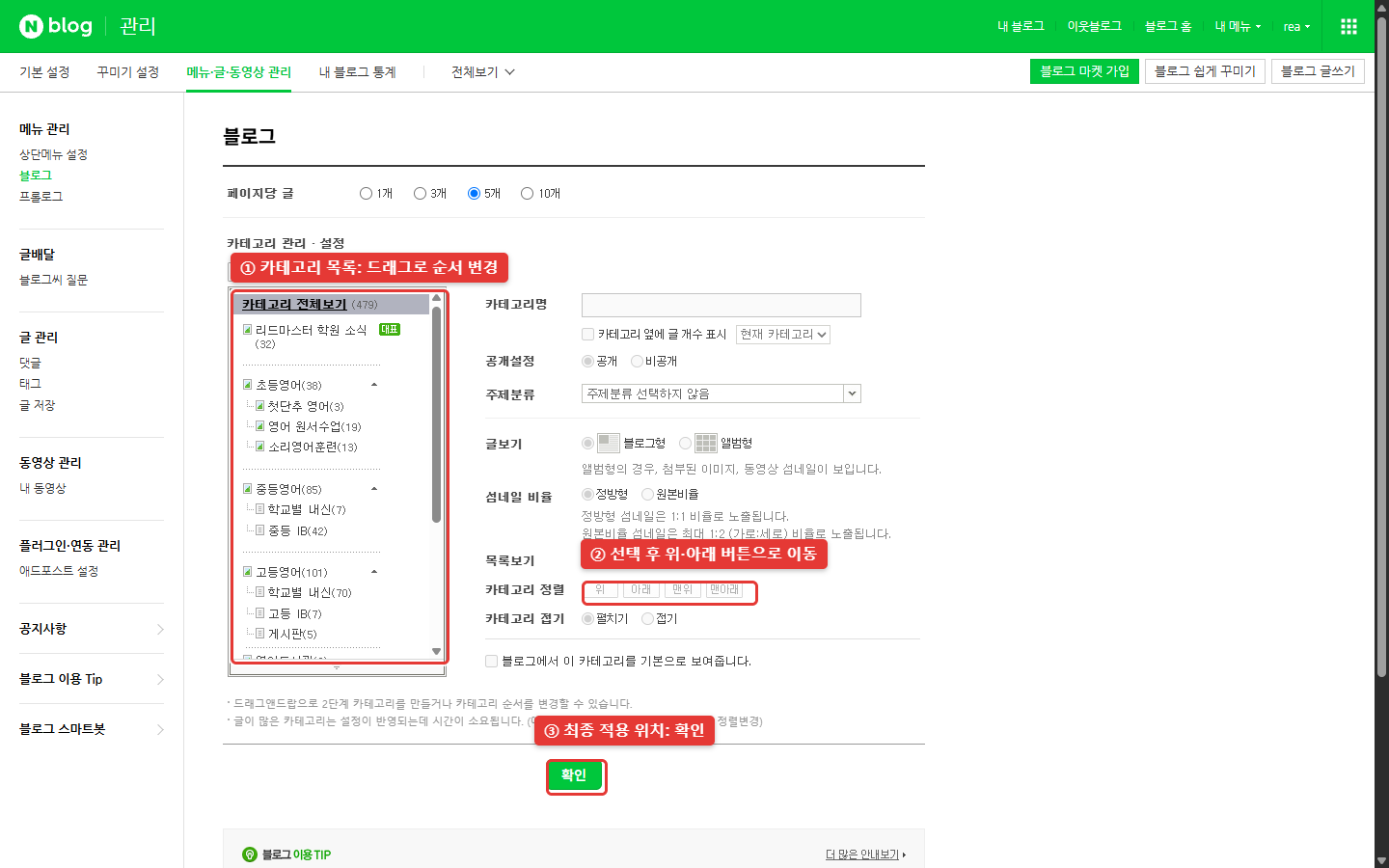The image size is (1389, 868).
Task: Click the 블로그 이용 TIP lightbulb icon
Action: (250, 854)
